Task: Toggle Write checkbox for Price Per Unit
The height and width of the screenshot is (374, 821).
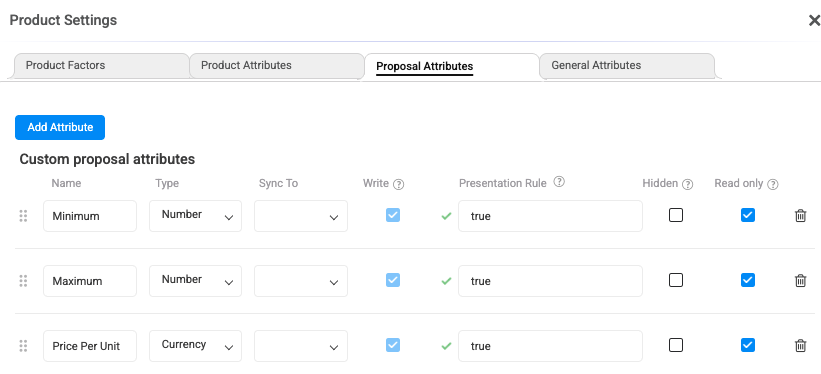Action: 393,345
